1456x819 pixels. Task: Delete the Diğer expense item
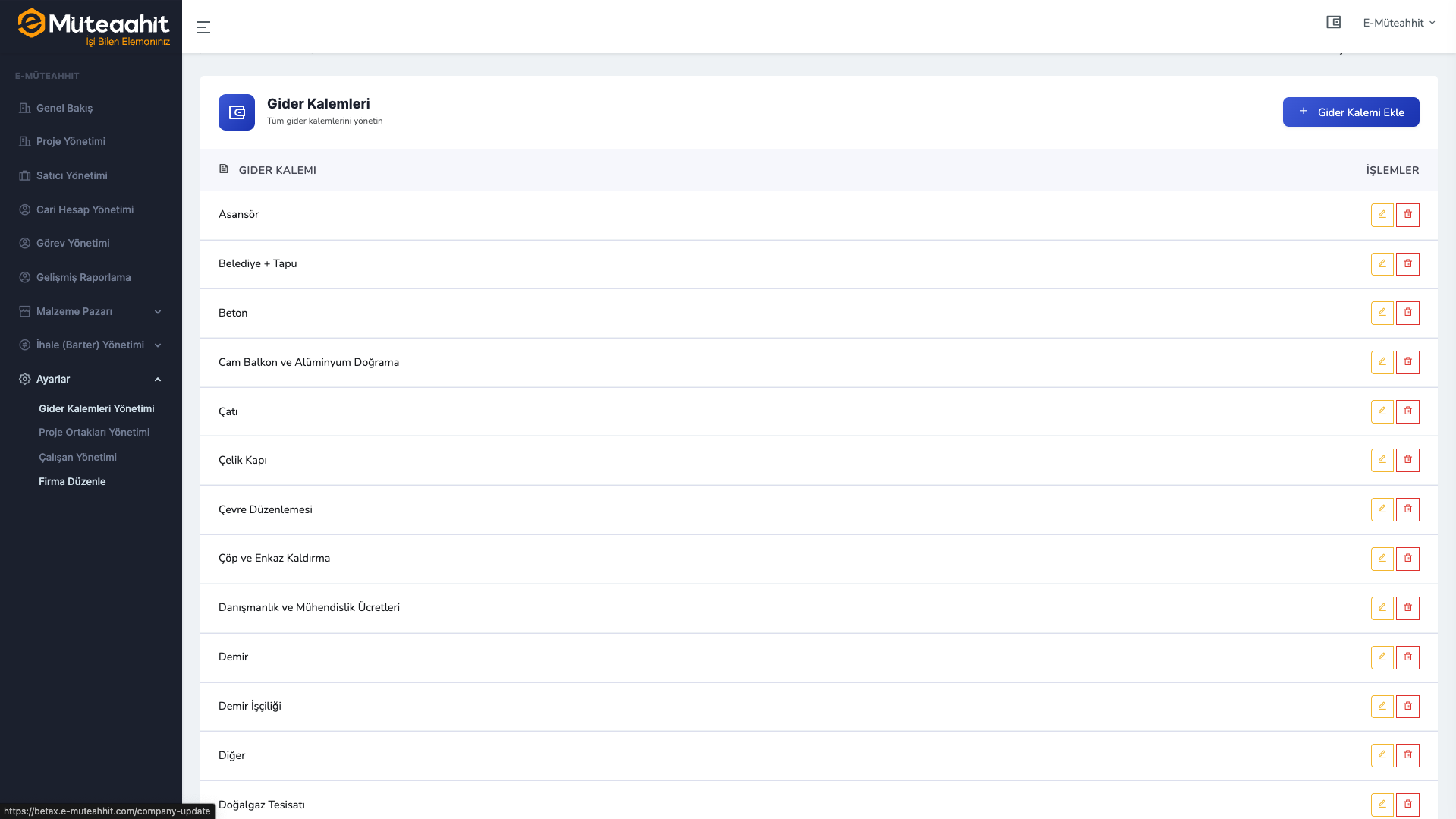coord(1407,755)
